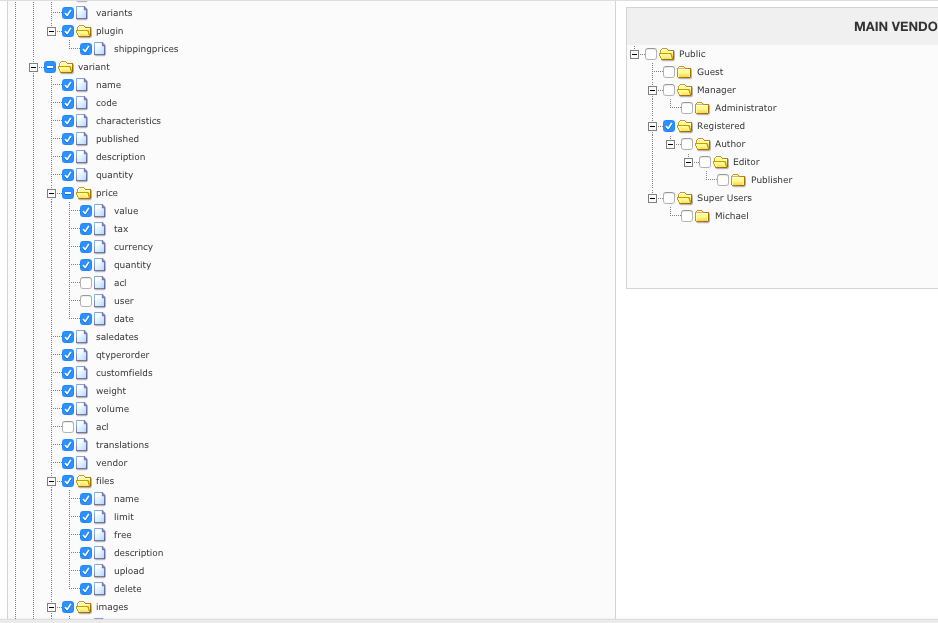
Task: Select the customfields tree item
Action: coord(124,373)
